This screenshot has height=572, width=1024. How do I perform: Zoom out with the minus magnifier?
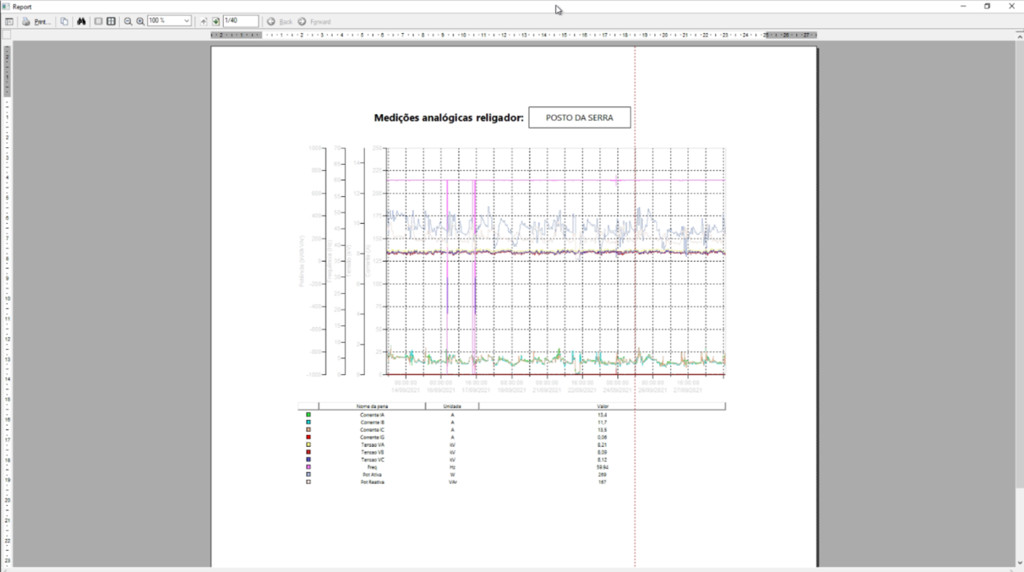[x=128, y=21]
